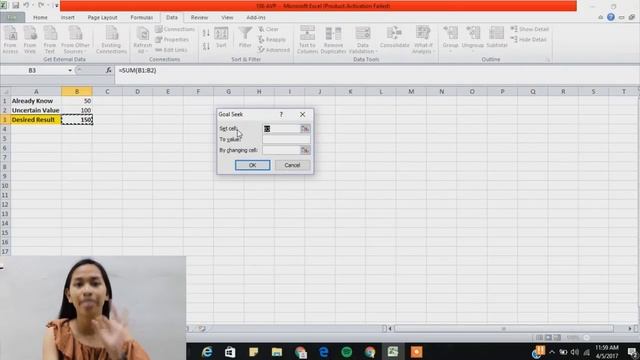Open workbook Connections

point(175,29)
